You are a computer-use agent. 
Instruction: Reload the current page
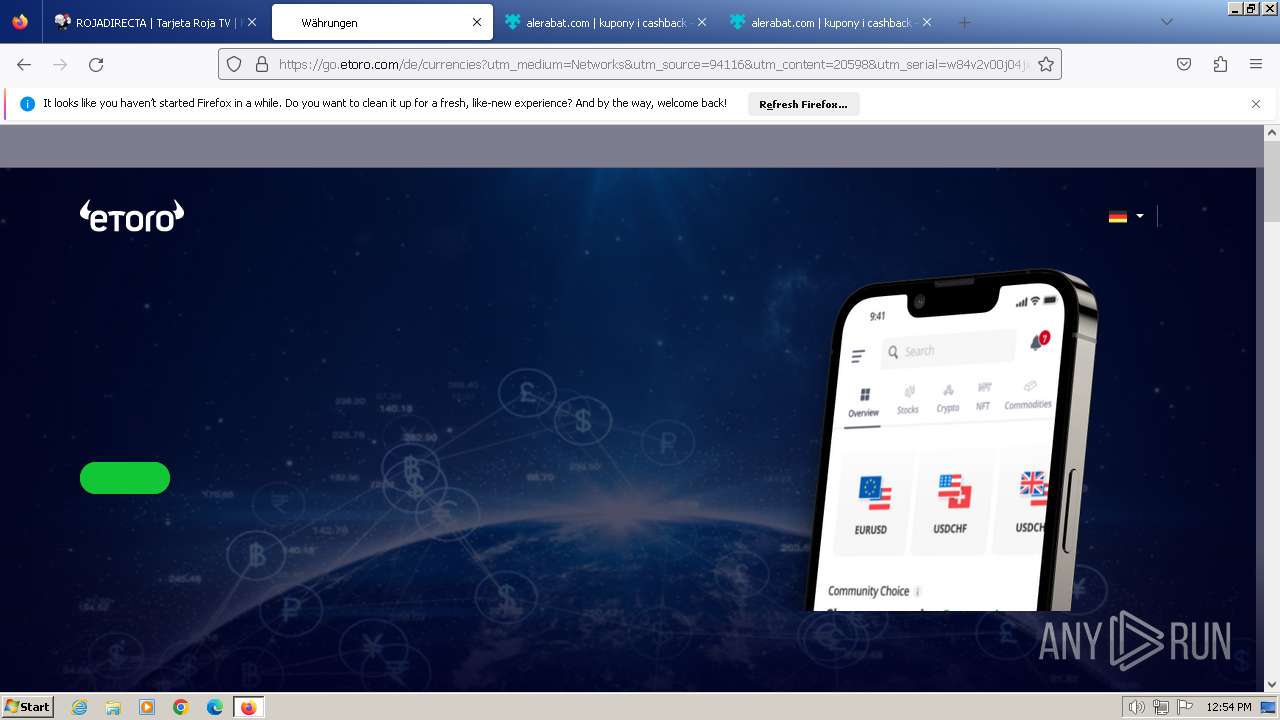click(x=96, y=64)
